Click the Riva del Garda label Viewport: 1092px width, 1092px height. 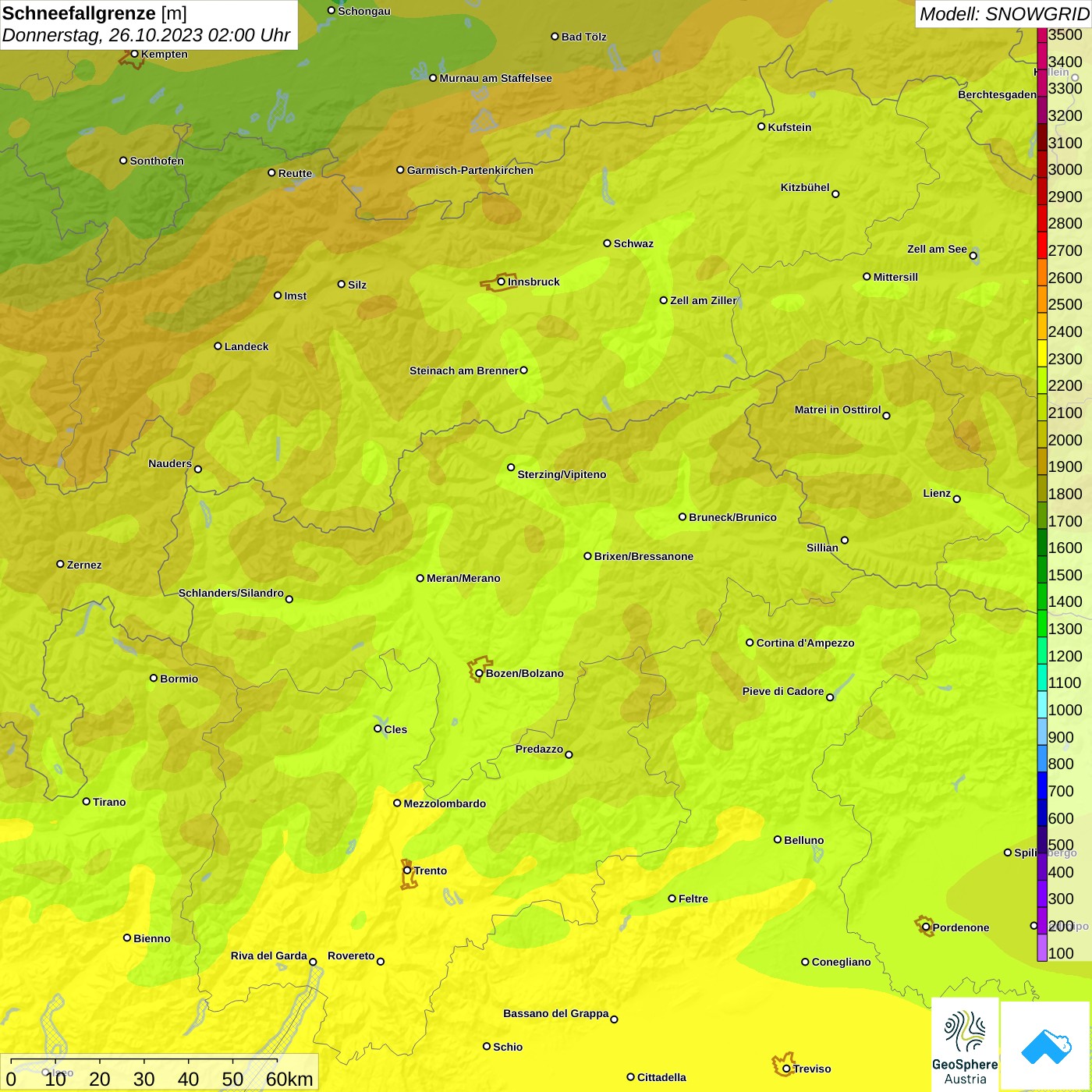tap(269, 955)
